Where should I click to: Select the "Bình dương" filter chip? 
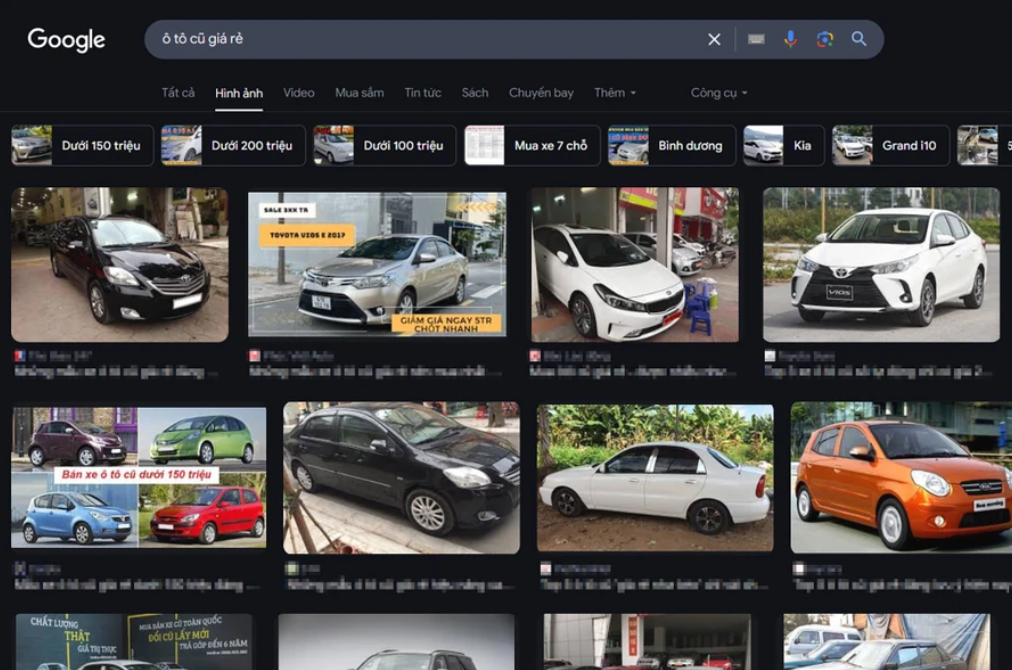pos(672,145)
